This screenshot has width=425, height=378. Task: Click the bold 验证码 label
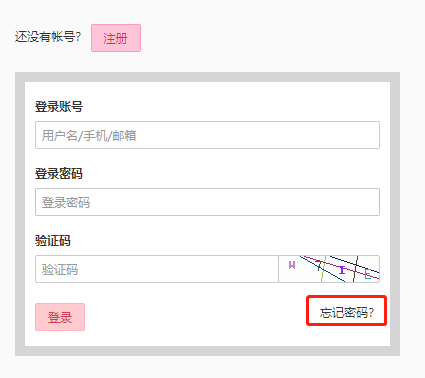(53, 240)
